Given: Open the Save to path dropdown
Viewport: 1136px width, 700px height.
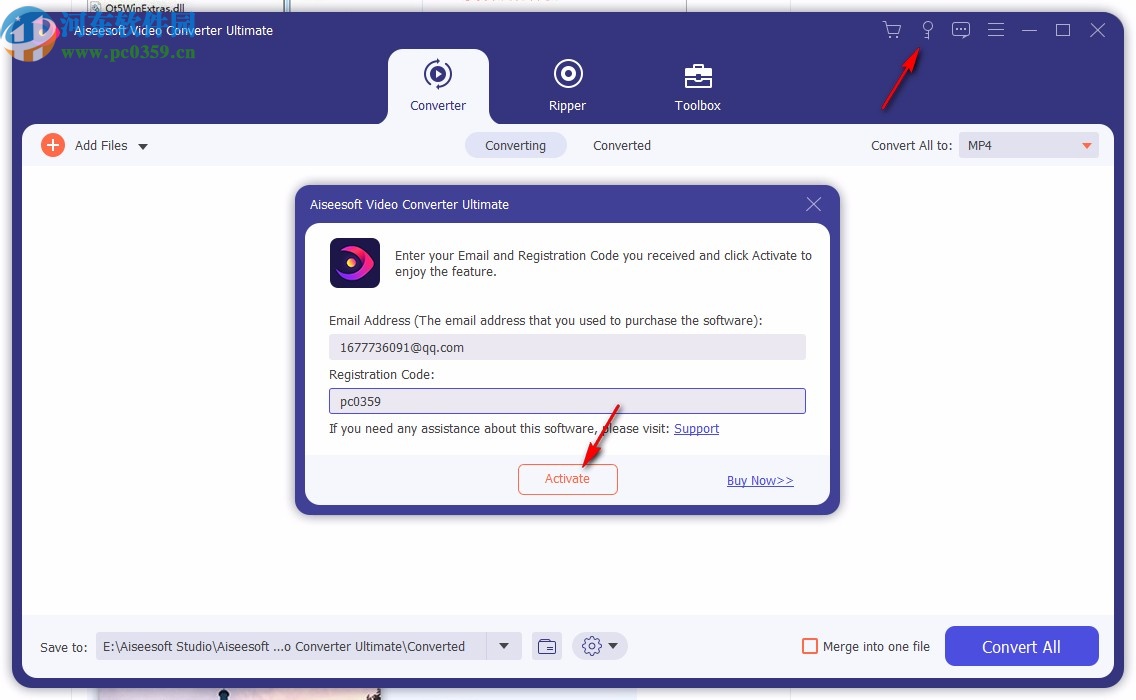Looking at the screenshot, I should pos(504,646).
